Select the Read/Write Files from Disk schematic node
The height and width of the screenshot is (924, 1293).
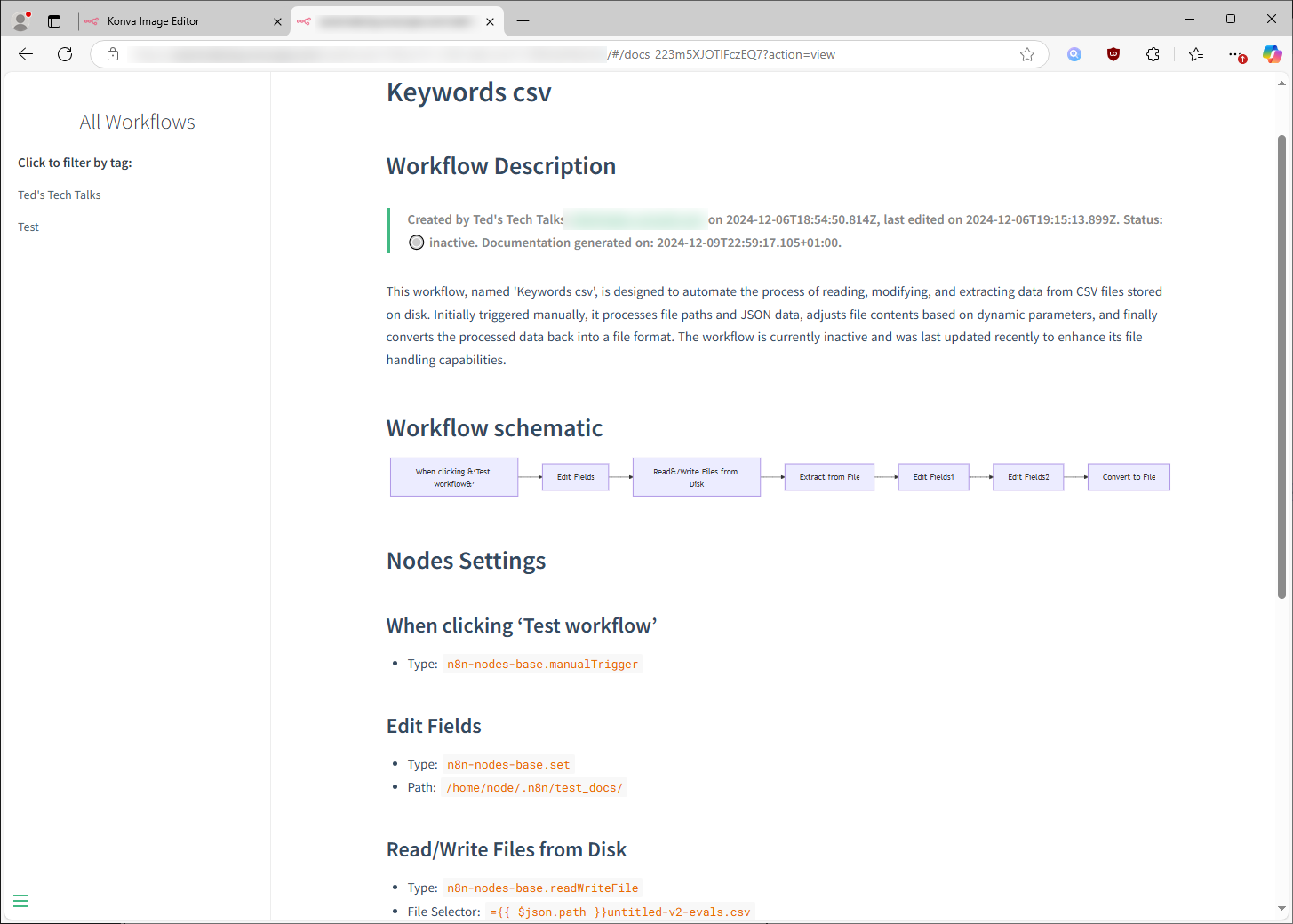(697, 477)
